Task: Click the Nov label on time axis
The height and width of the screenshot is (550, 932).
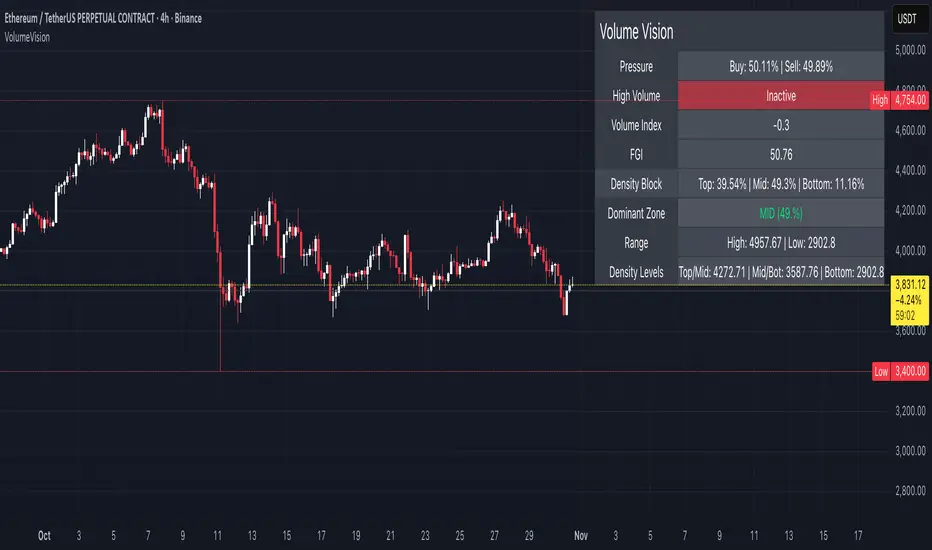Action: (x=581, y=534)
